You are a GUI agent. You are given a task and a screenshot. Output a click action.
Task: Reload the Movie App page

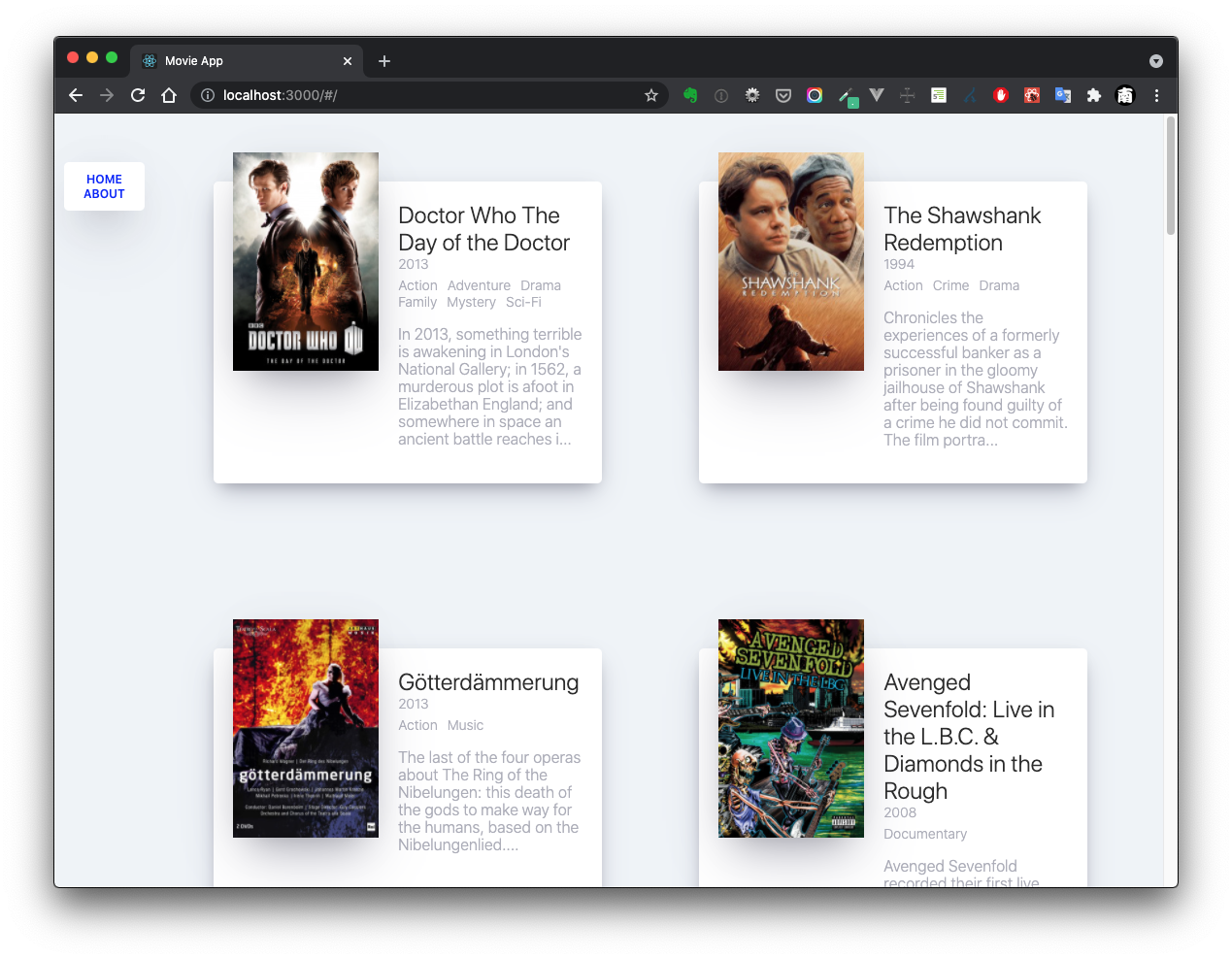138,95
